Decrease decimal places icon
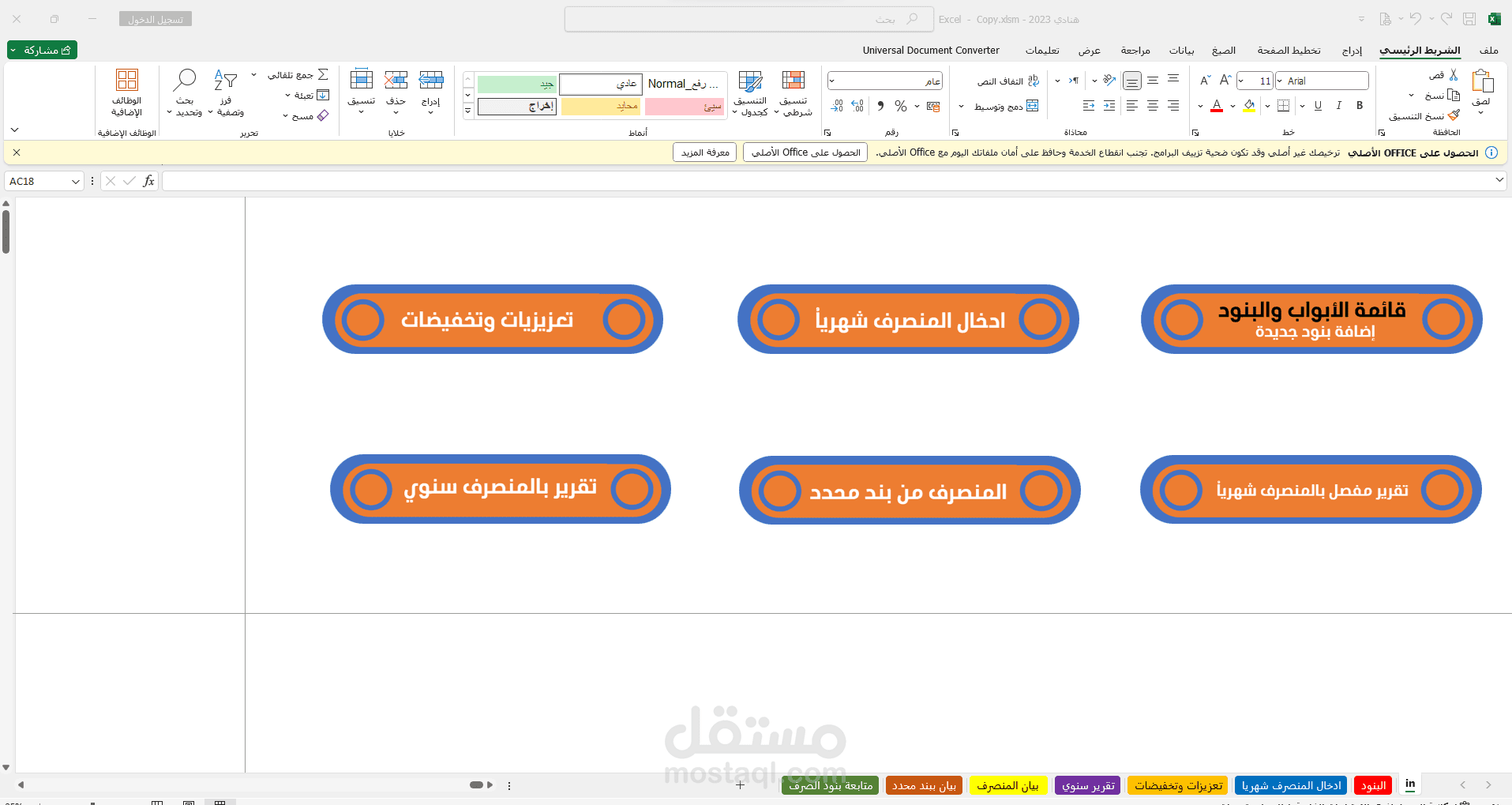 838,106
